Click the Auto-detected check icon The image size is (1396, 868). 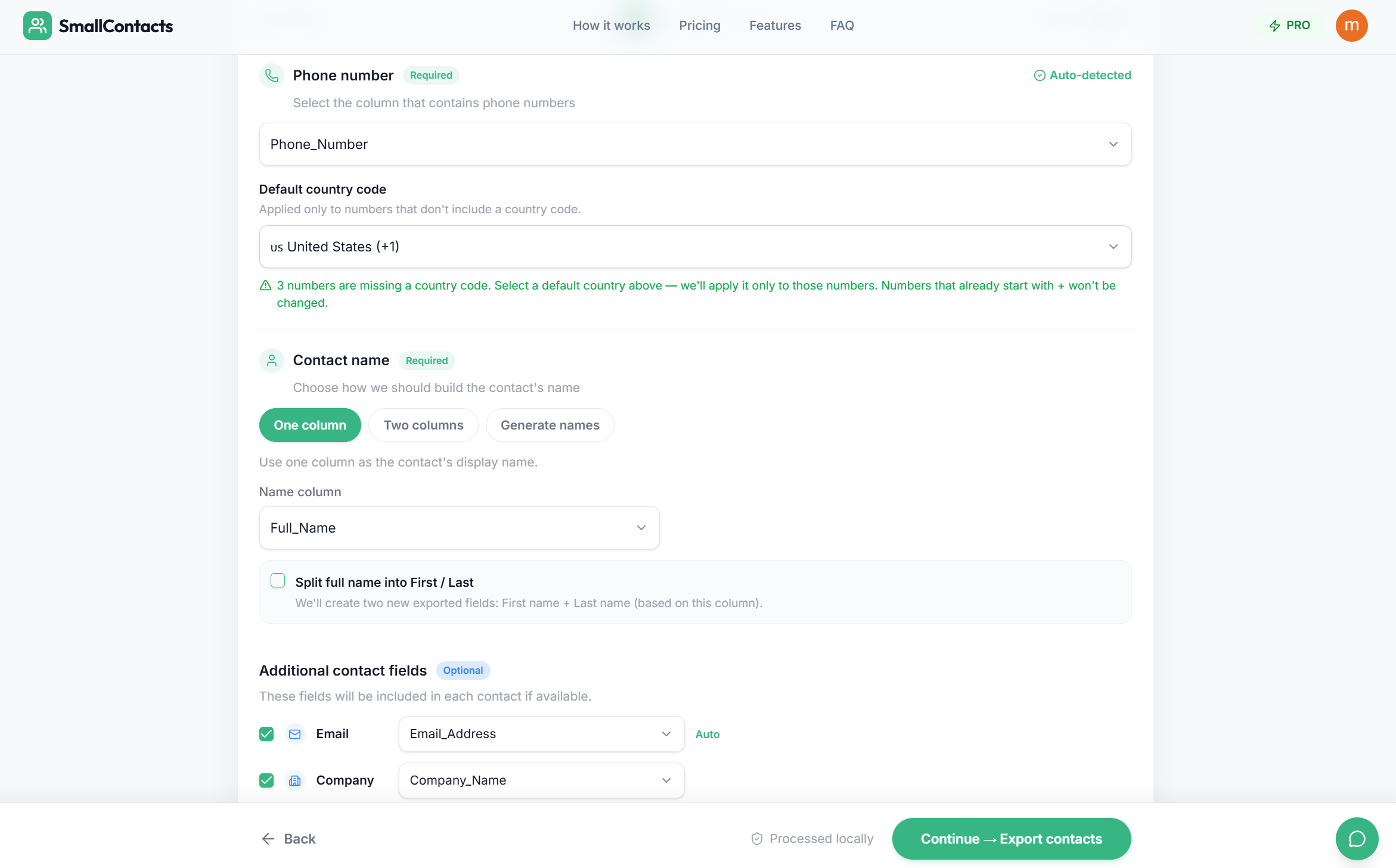coord(1040,75)
